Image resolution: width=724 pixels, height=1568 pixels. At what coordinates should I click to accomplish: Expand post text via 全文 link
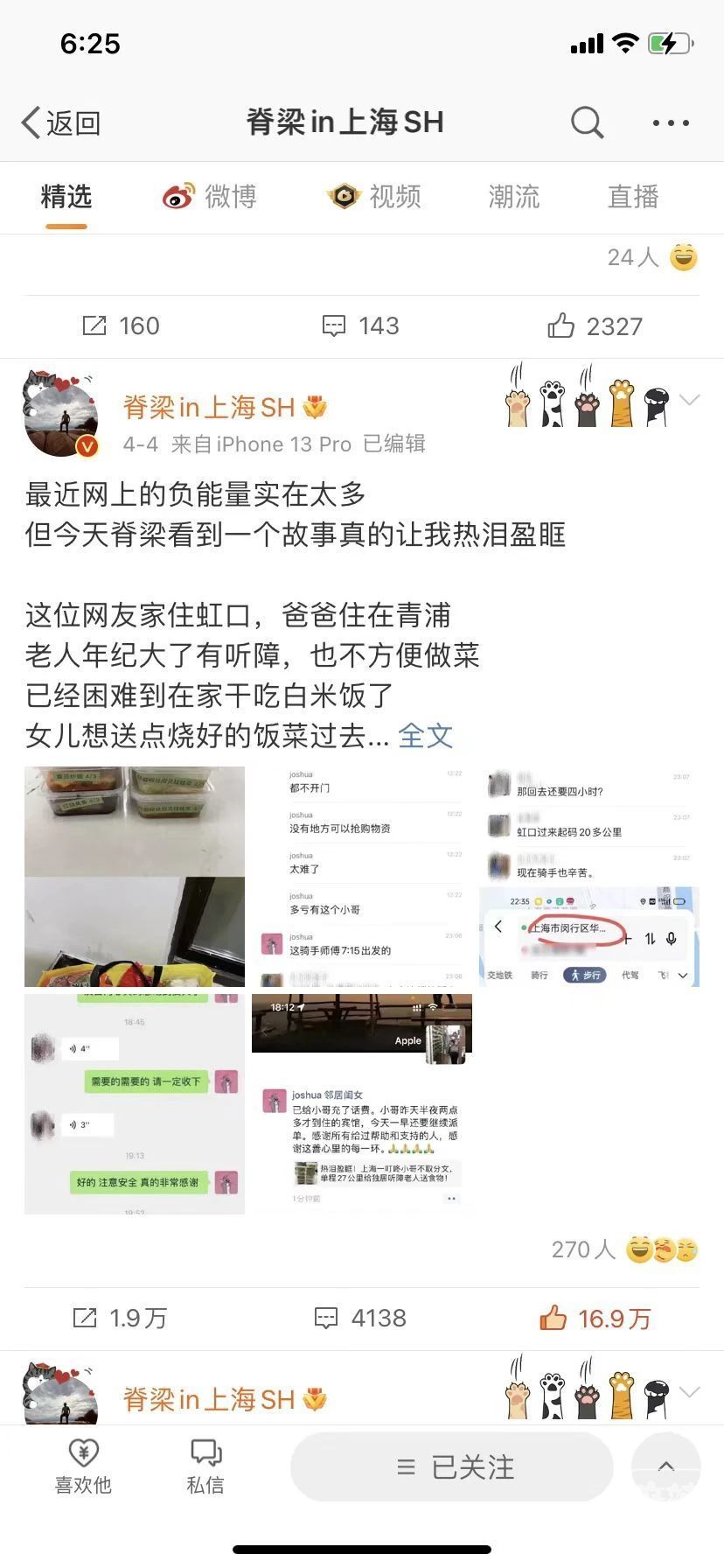(x=426, y=736)
